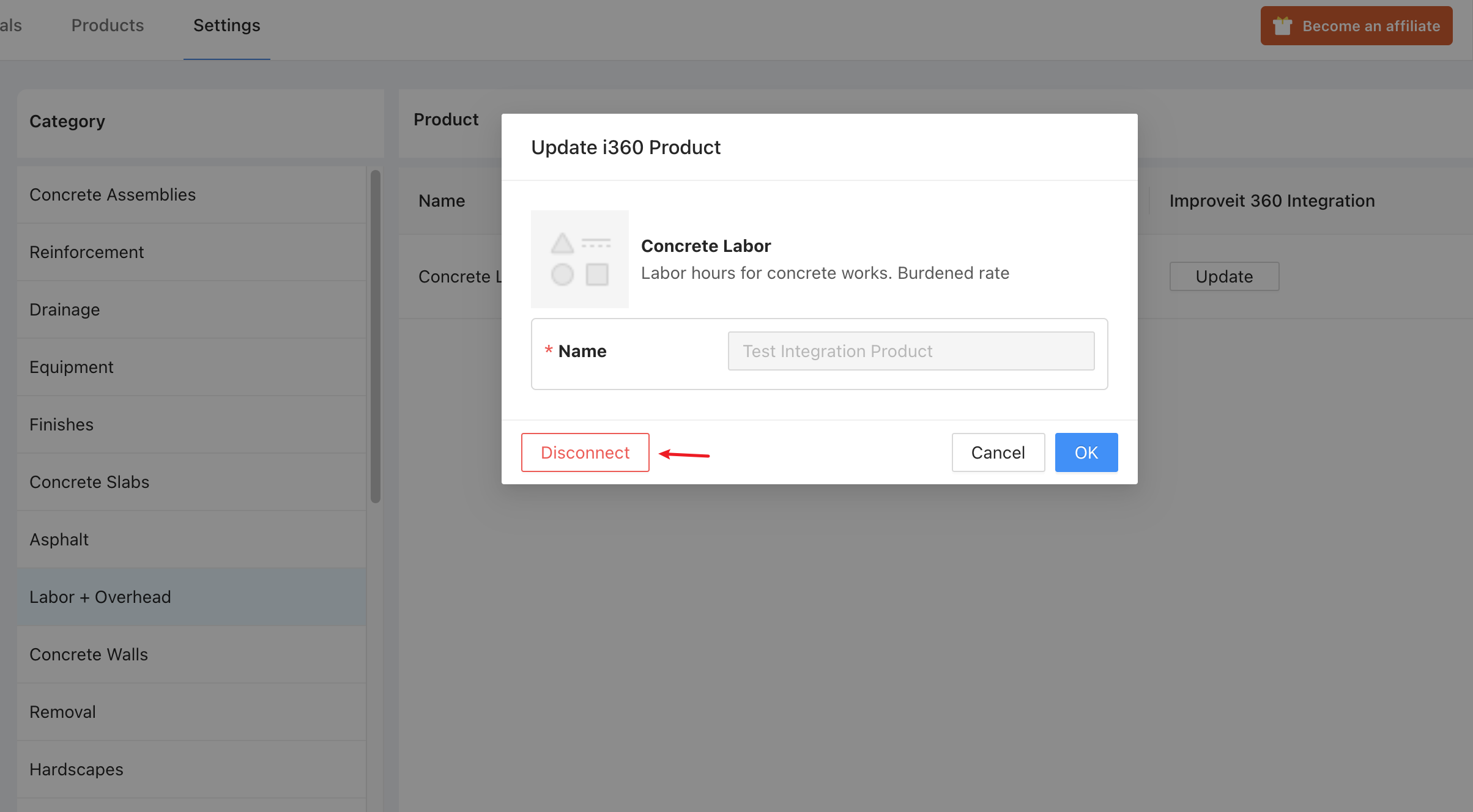
Task: Choose the Finishes category
Action: [191, 424]
